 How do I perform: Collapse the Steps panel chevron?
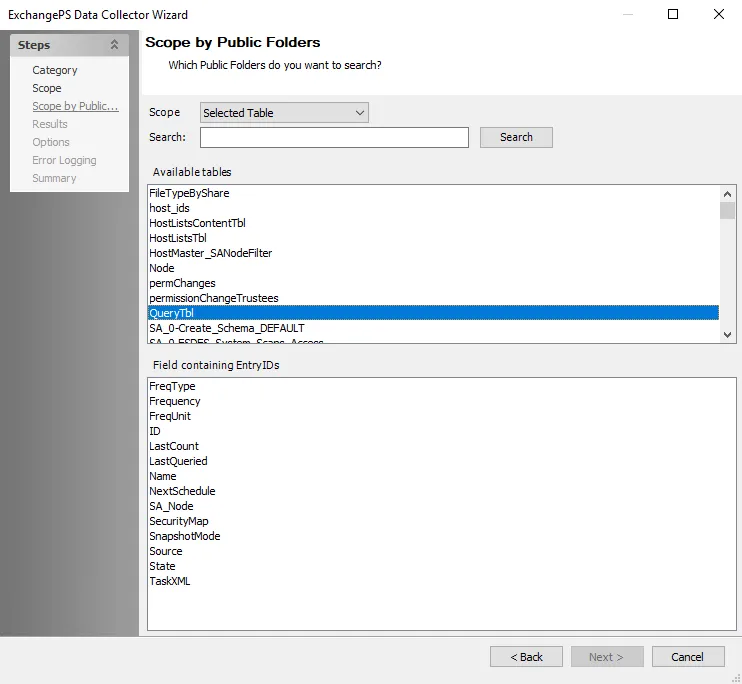pos(114,45)
